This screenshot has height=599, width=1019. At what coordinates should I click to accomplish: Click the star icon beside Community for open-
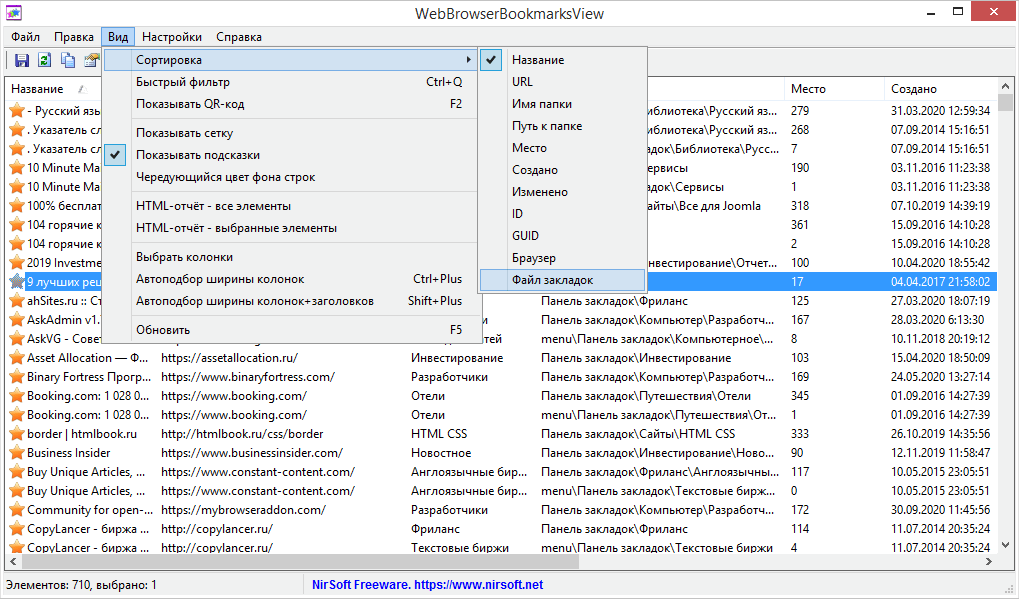17,510
